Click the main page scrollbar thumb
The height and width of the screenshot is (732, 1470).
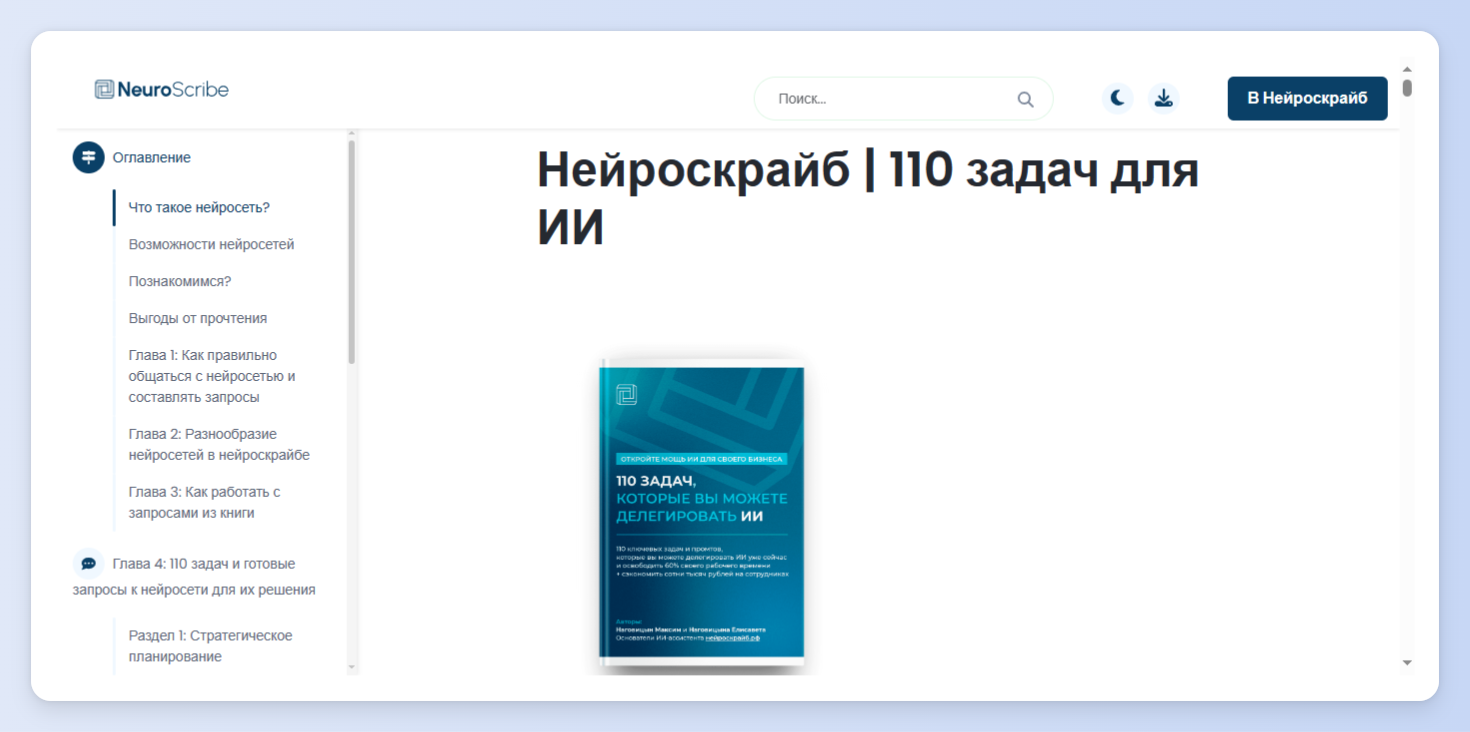1407,88
